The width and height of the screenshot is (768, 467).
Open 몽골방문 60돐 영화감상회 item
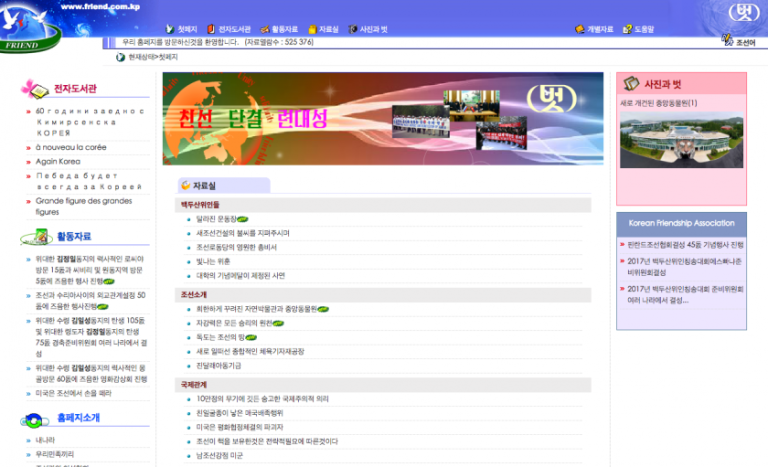pos(91,373)
